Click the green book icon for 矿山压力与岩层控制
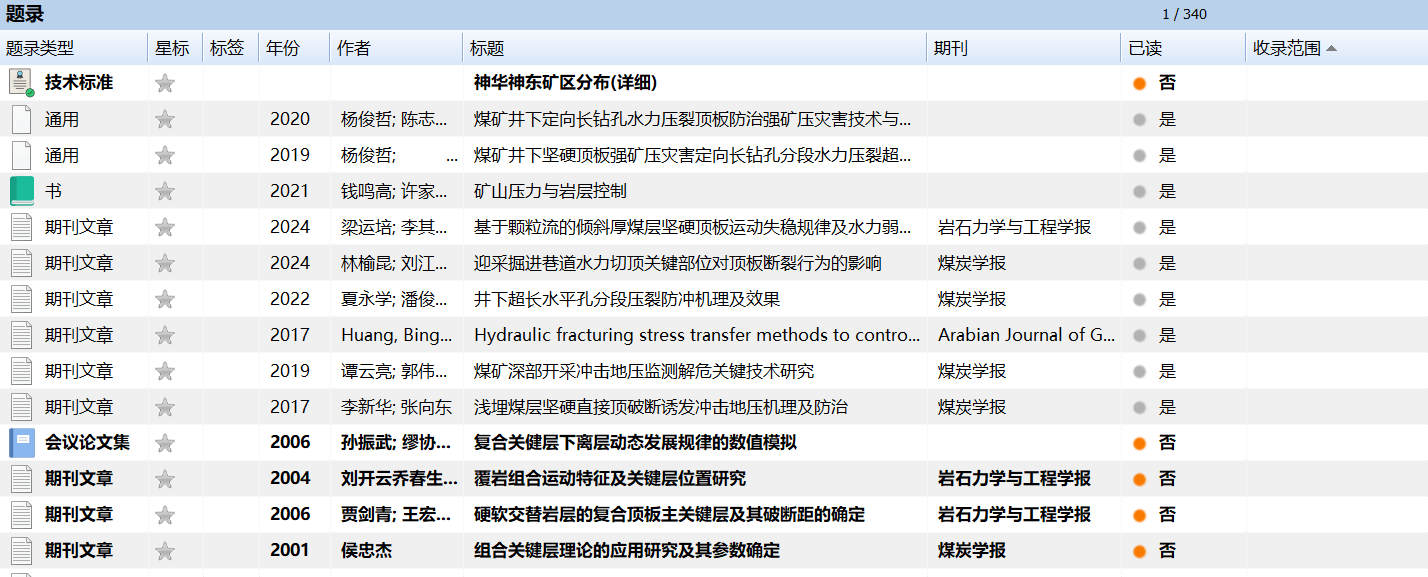This screenshot has height=577, width=1428. click(21, 191)
